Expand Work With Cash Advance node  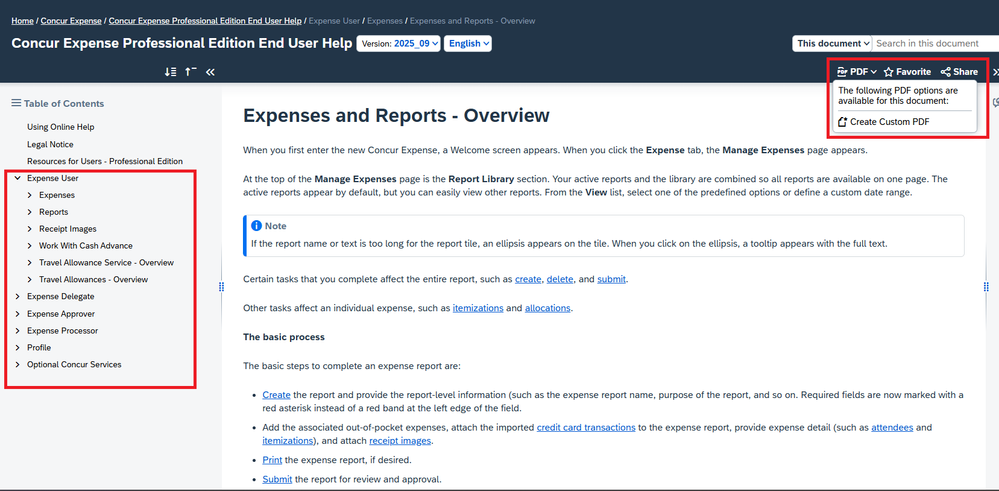pyautogui.click(x=29, y=245)
